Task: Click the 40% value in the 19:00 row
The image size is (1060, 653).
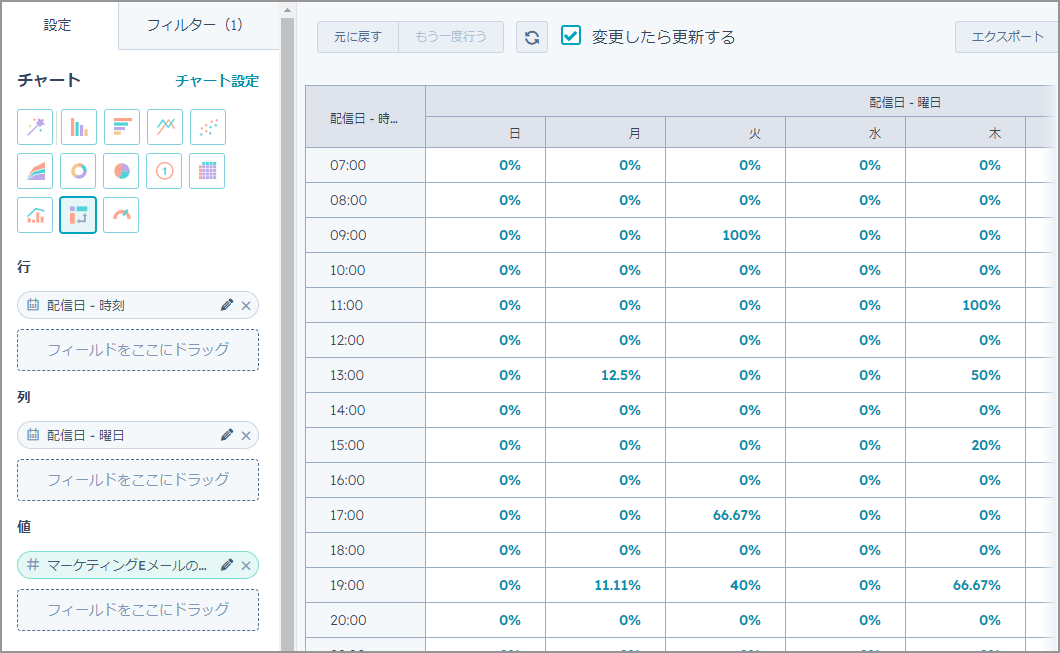Action: pos(745,585)
